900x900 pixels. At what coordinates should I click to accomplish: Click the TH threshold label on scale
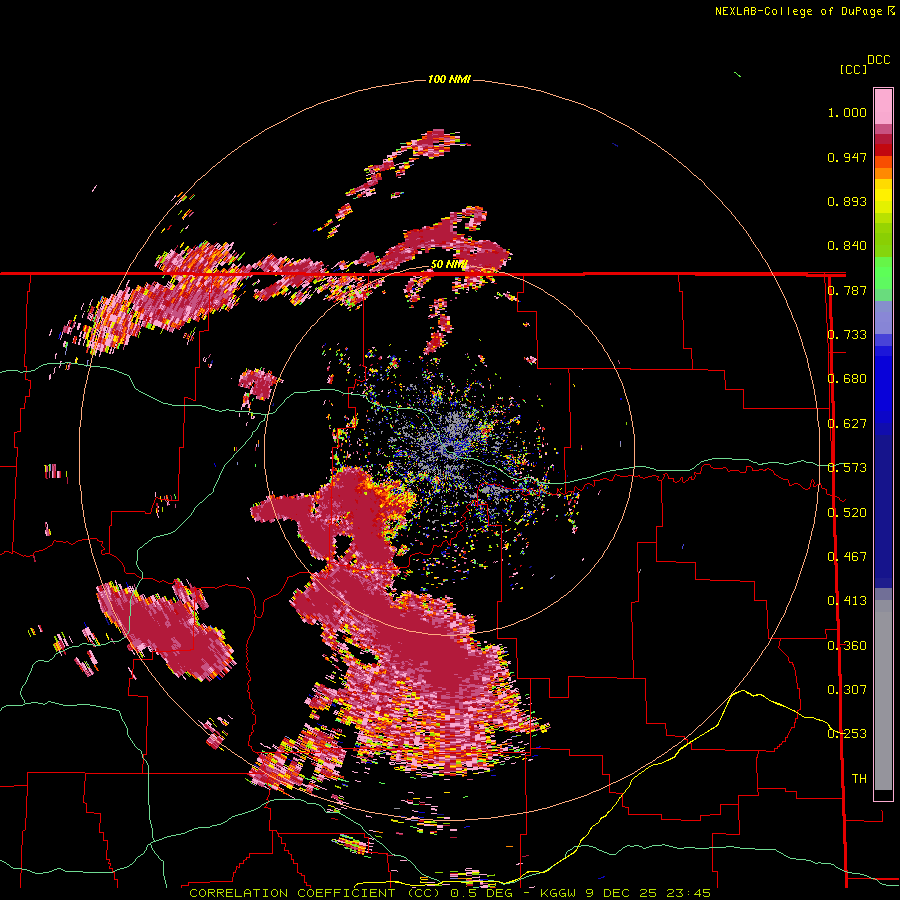pos(859,779)
